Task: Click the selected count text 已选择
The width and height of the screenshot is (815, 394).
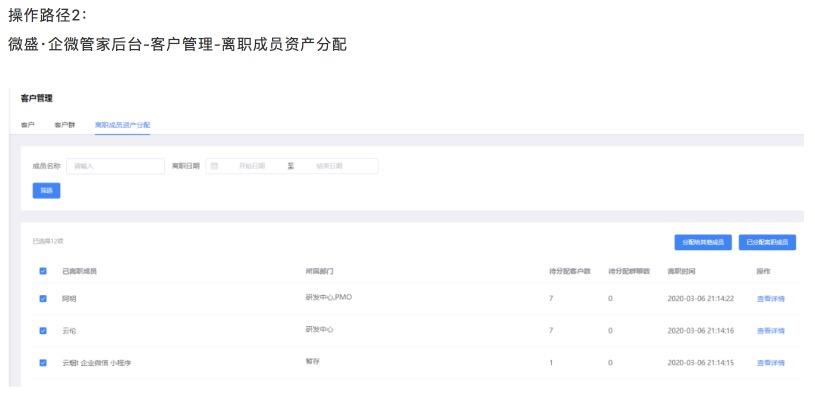Action: click(x=48, y=241)
